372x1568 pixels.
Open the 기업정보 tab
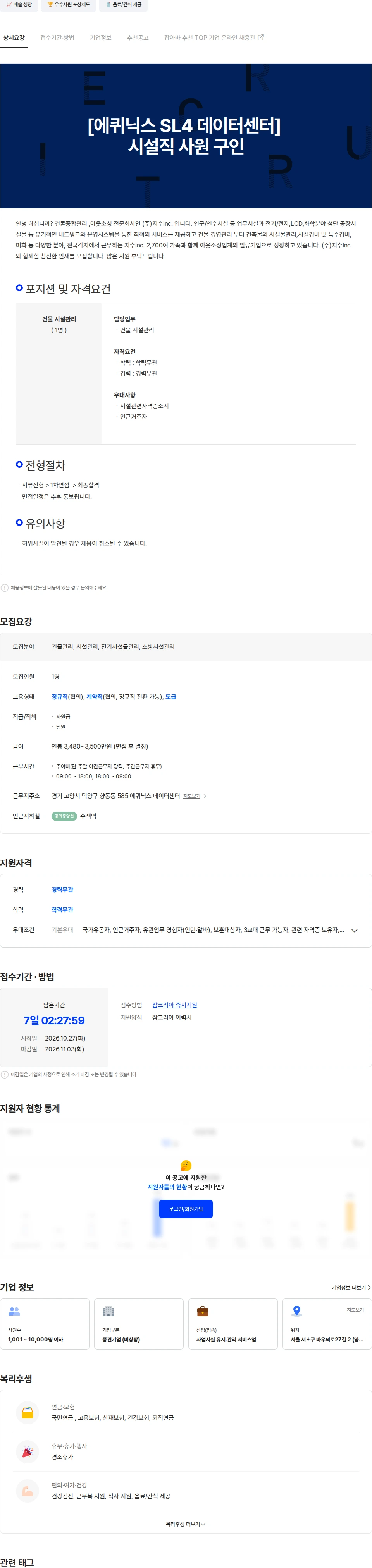(100, 38)
